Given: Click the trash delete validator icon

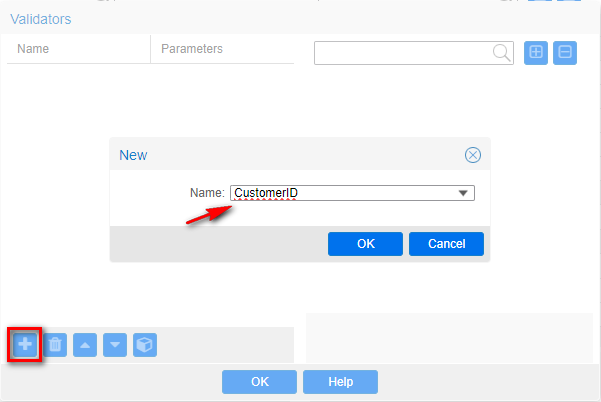Looking at the screenshot, I should [56, 345].
